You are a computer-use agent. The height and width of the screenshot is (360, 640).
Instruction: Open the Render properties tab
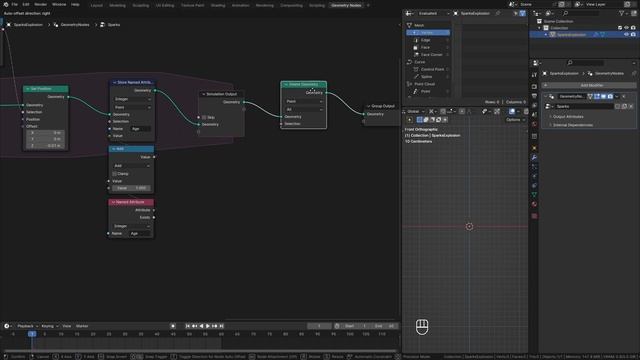point(534,87)
